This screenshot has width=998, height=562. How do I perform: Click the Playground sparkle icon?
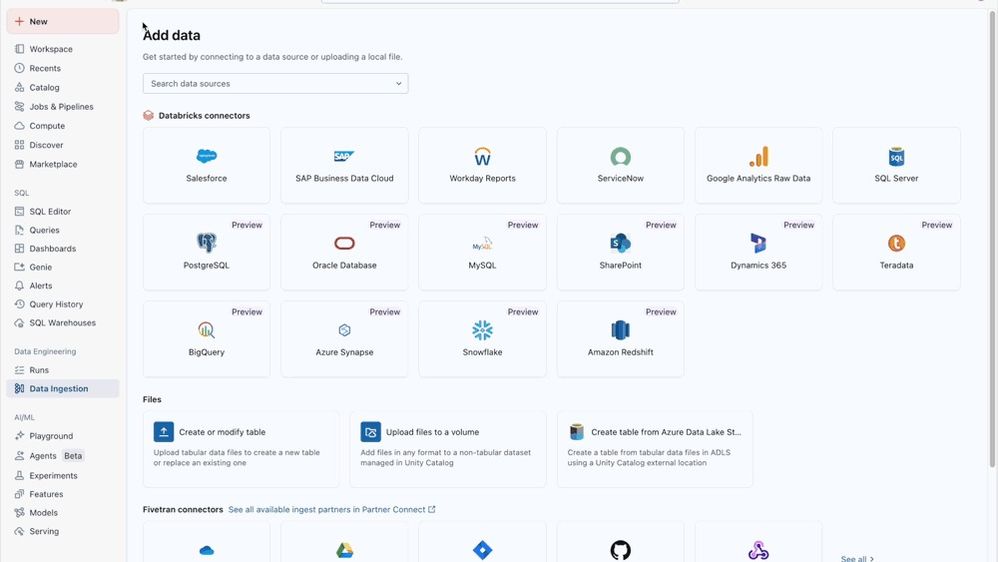click(19, 436)
